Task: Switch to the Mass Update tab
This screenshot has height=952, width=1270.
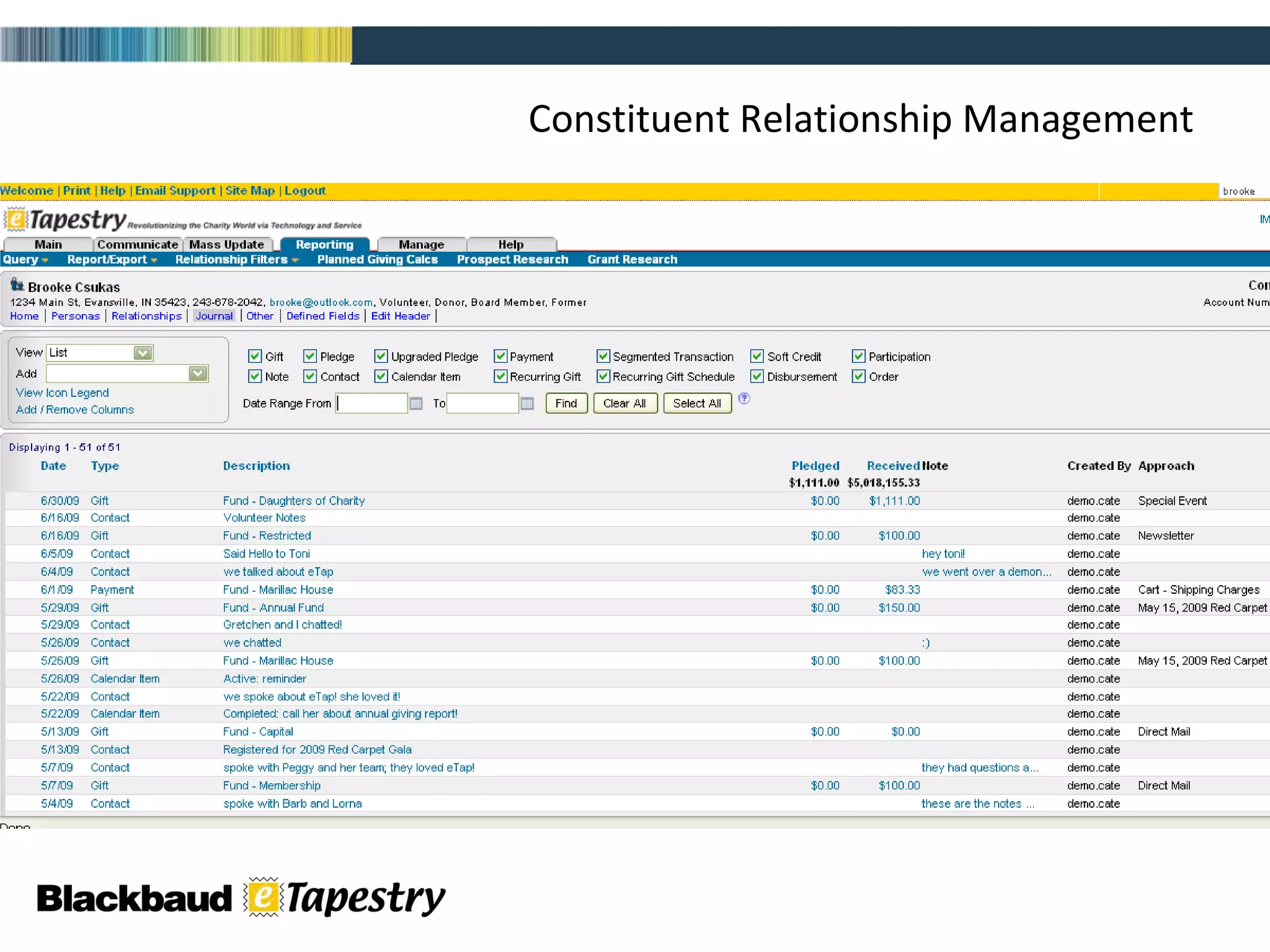Action: click(x=227, y=244)
